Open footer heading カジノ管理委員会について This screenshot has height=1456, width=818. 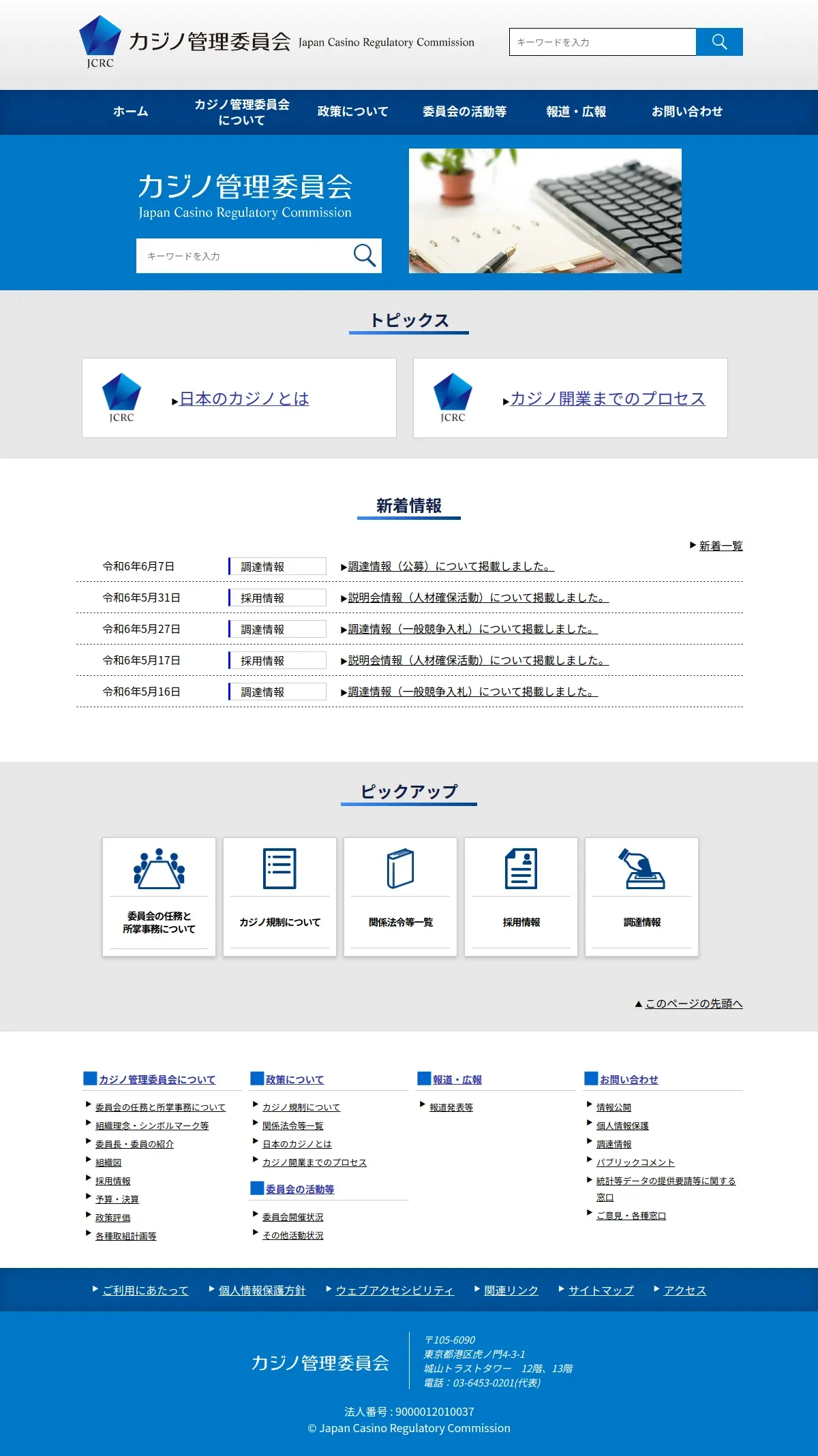click(x=157, y=1080)
